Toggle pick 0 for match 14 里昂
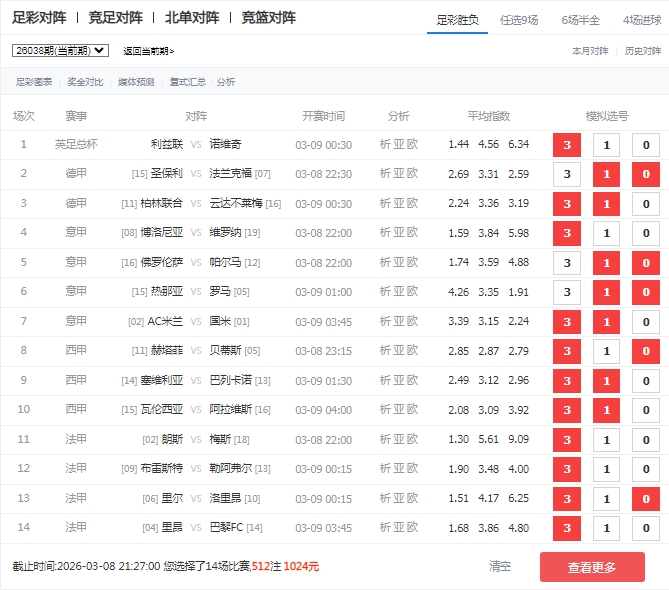669x590 pixels. (x=645, y=529)
